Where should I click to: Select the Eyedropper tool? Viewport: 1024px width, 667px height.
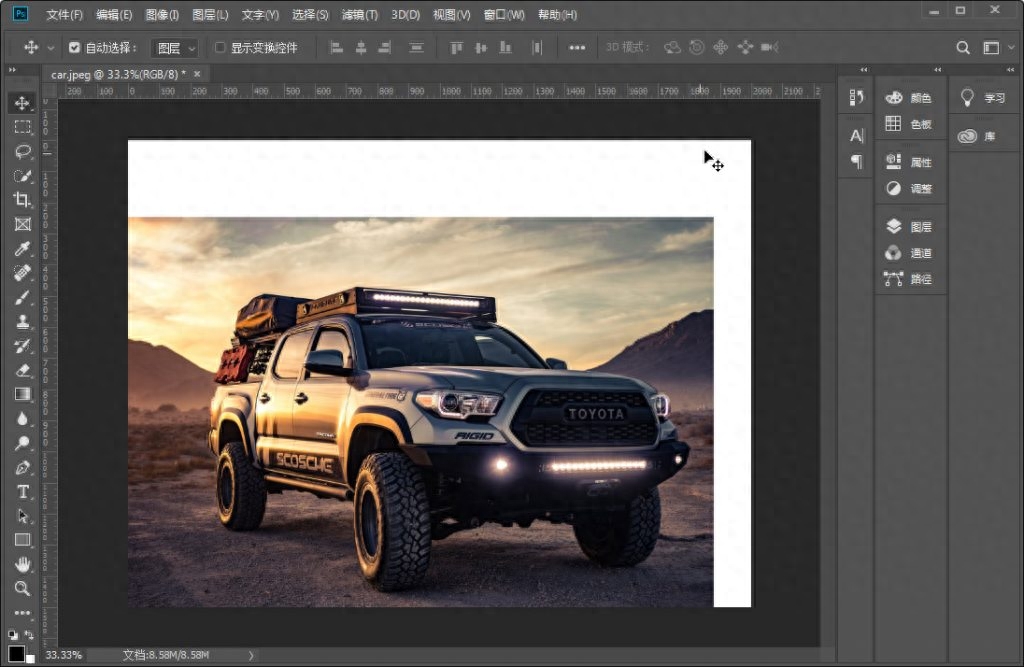point(22,248)
